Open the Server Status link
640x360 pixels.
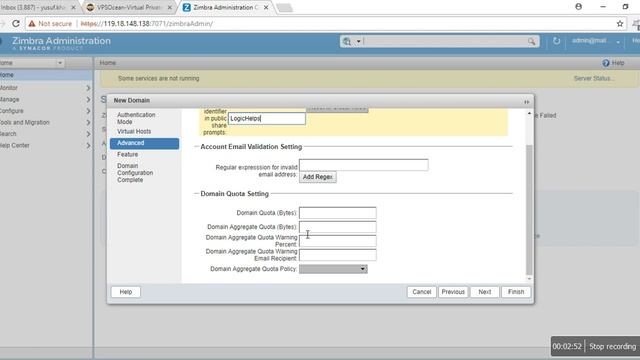[x=593, y=78]
